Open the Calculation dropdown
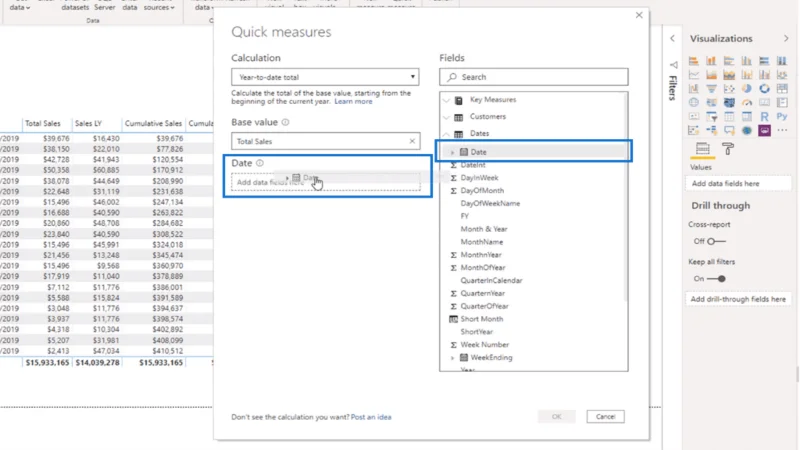The image size is (800, 450). pos(325,77)
